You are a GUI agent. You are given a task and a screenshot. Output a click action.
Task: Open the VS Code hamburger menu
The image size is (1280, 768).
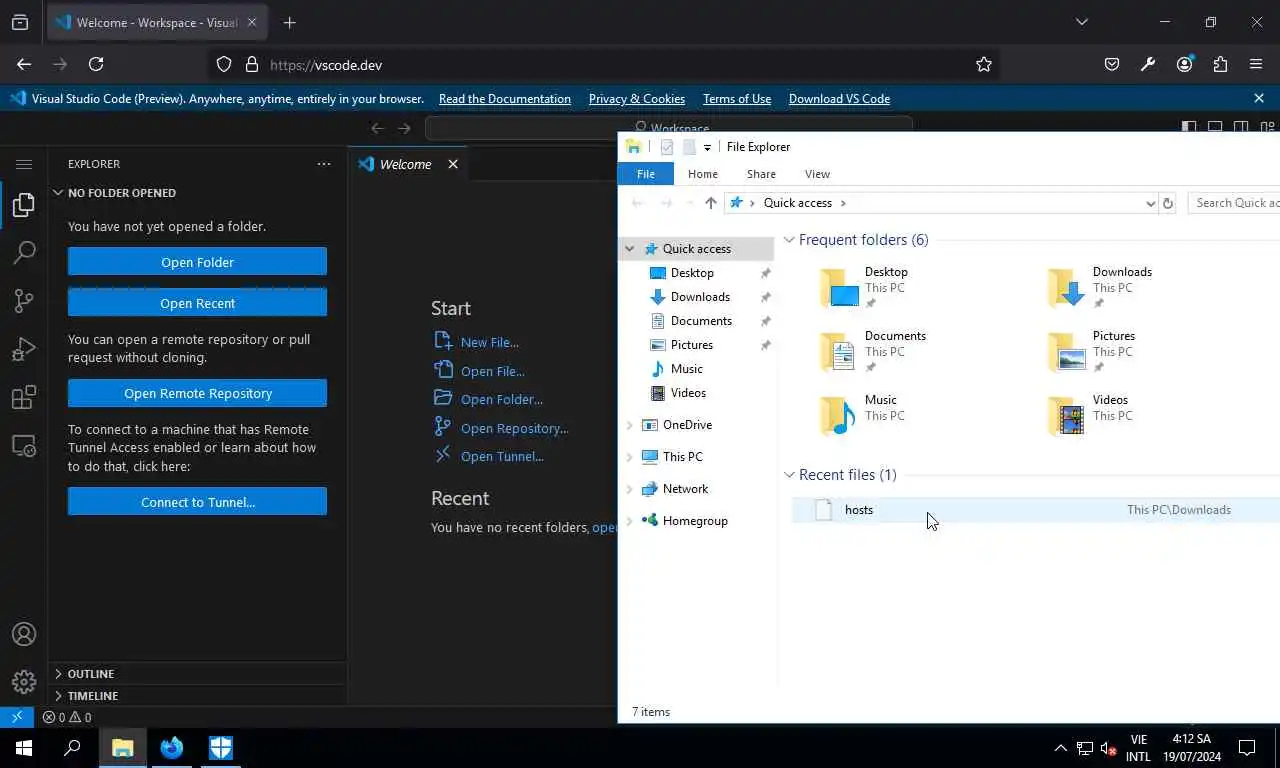(x=24, y=164)
